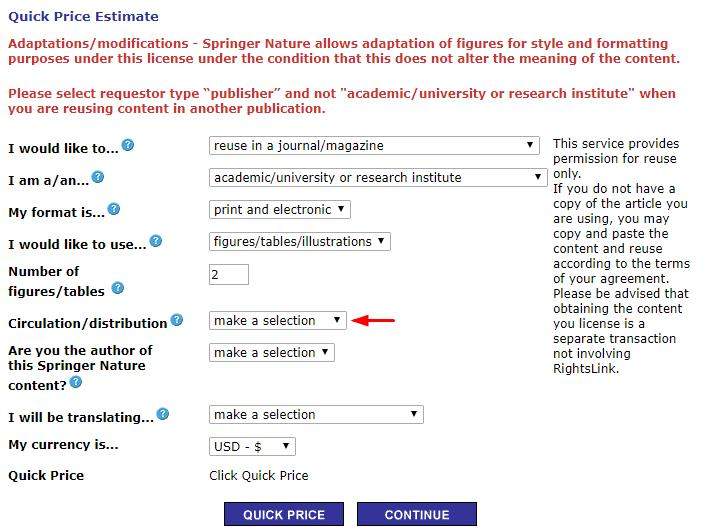
Task: Open the 'USD - $' currency dropdown
Action: (253, 447)
